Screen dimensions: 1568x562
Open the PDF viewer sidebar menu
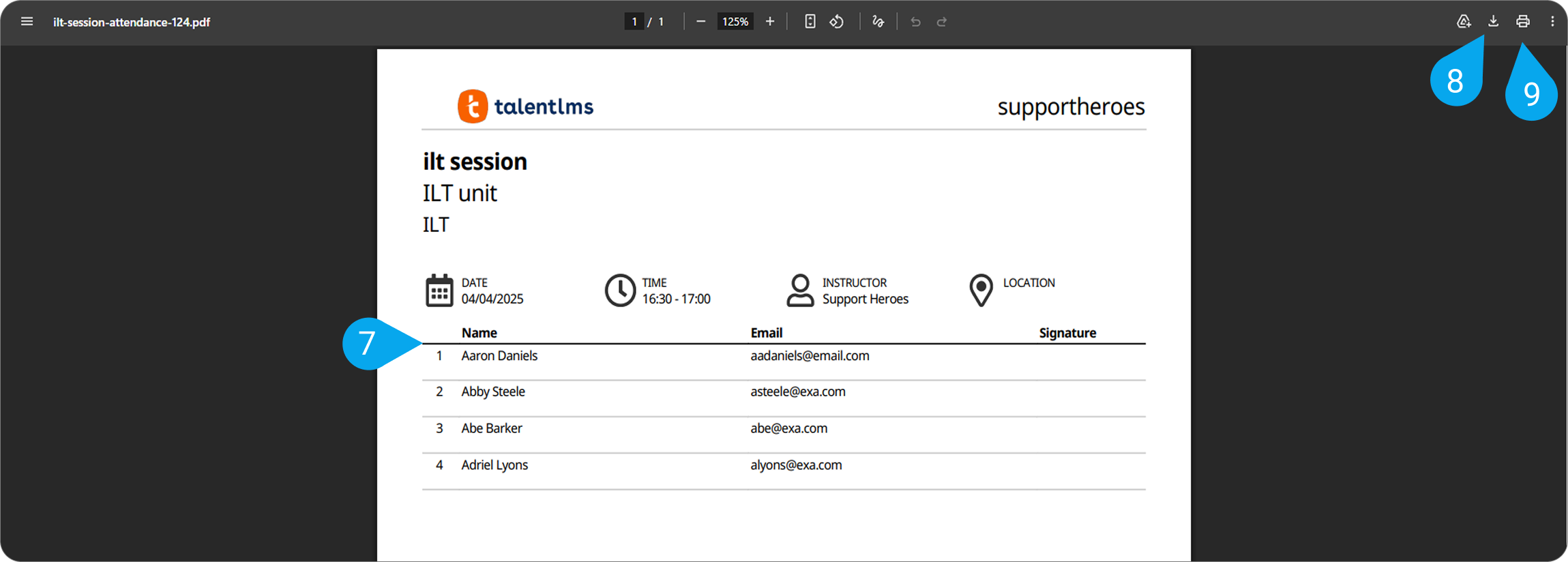point(27,22)
